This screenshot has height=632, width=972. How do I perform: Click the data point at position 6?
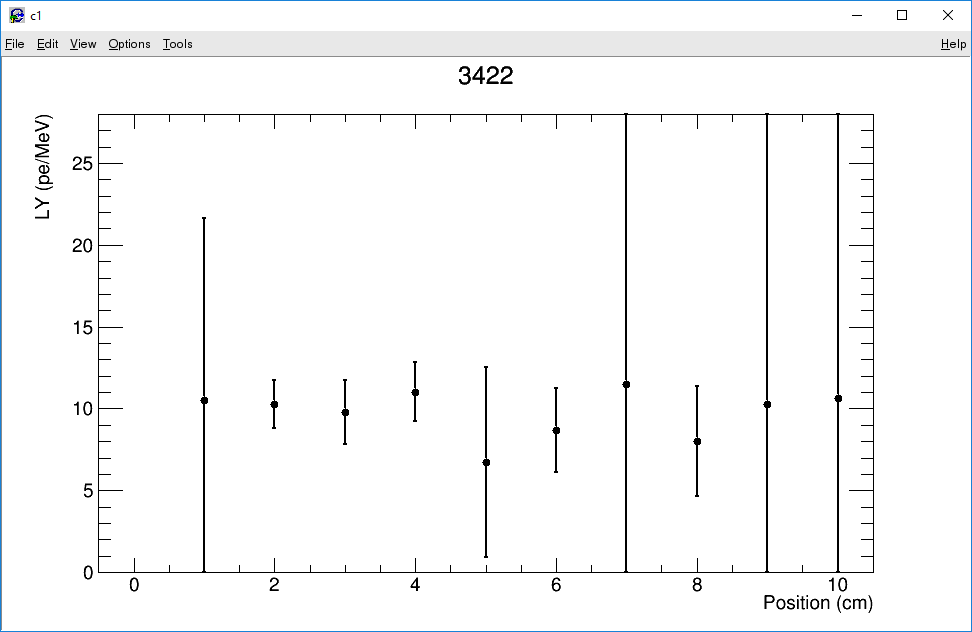tap(556, 431)
